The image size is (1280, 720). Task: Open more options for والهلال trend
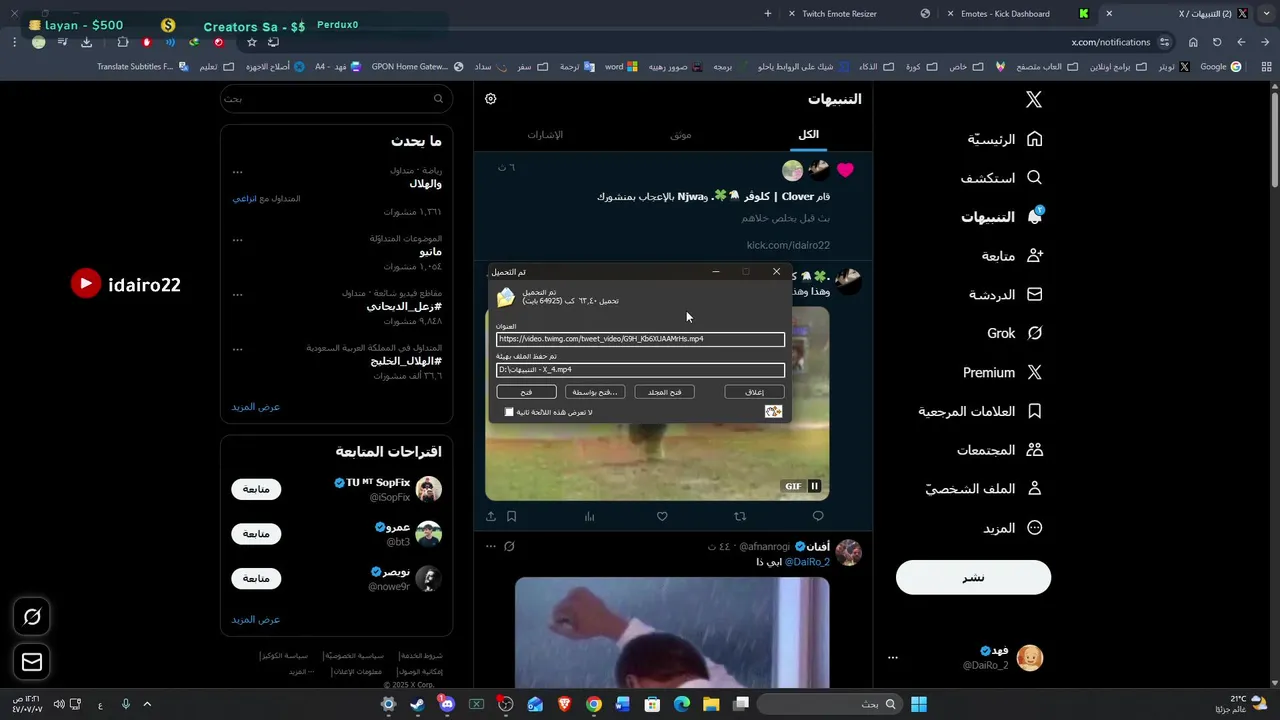point(237,172)
